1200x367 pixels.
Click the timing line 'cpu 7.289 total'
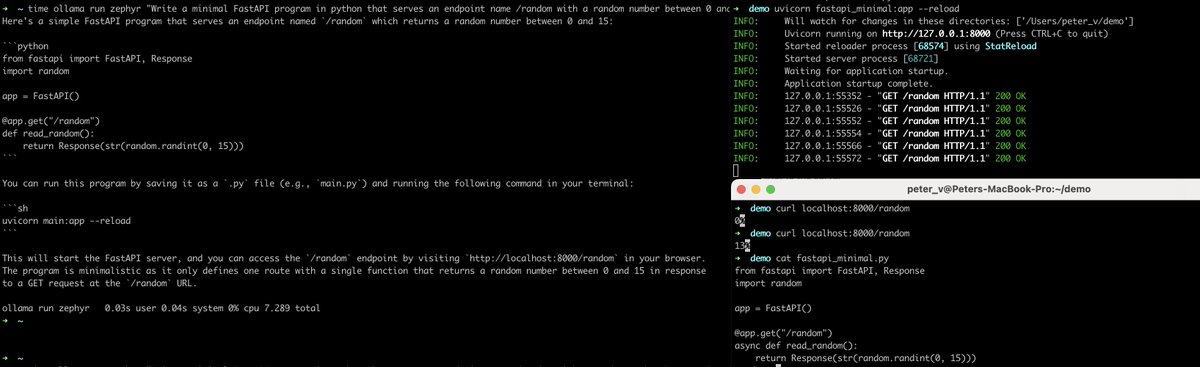[162, 308]
